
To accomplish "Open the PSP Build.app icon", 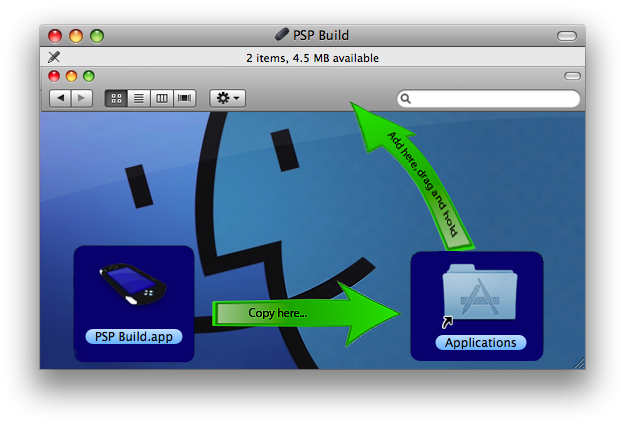I will click(x=133, y=284).
